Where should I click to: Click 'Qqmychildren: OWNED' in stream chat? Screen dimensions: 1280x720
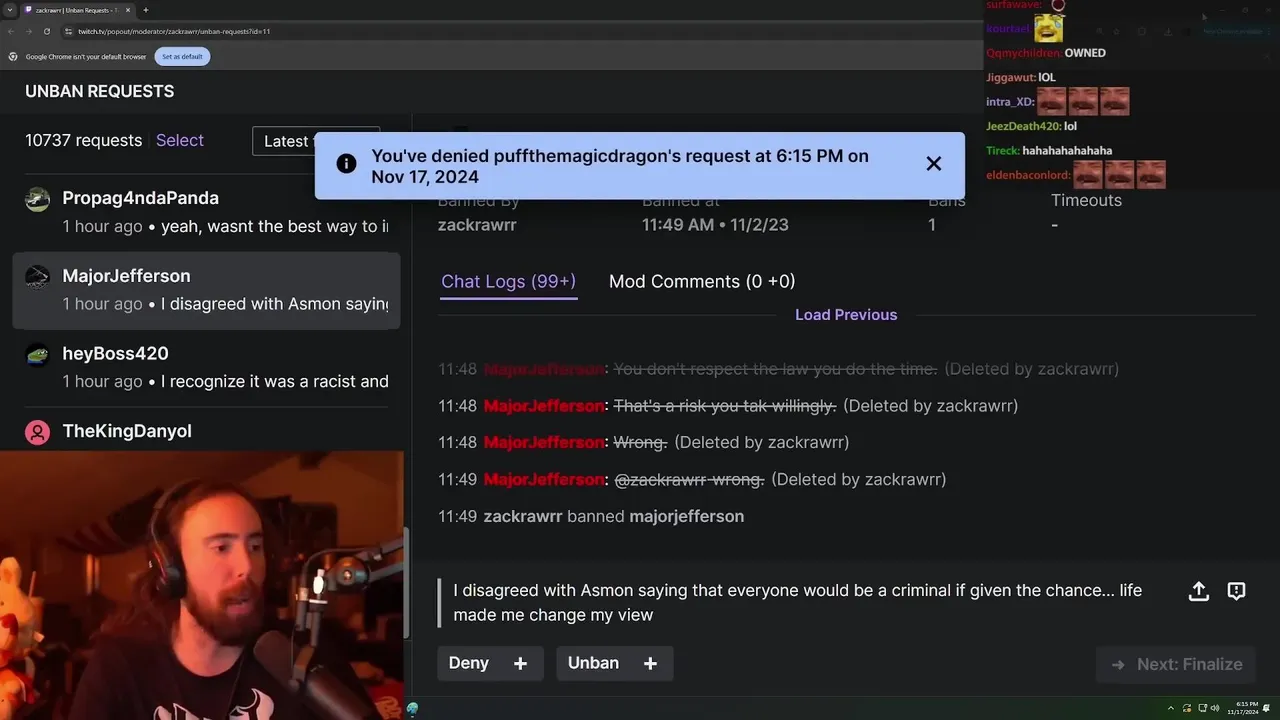pos(1046,53)
